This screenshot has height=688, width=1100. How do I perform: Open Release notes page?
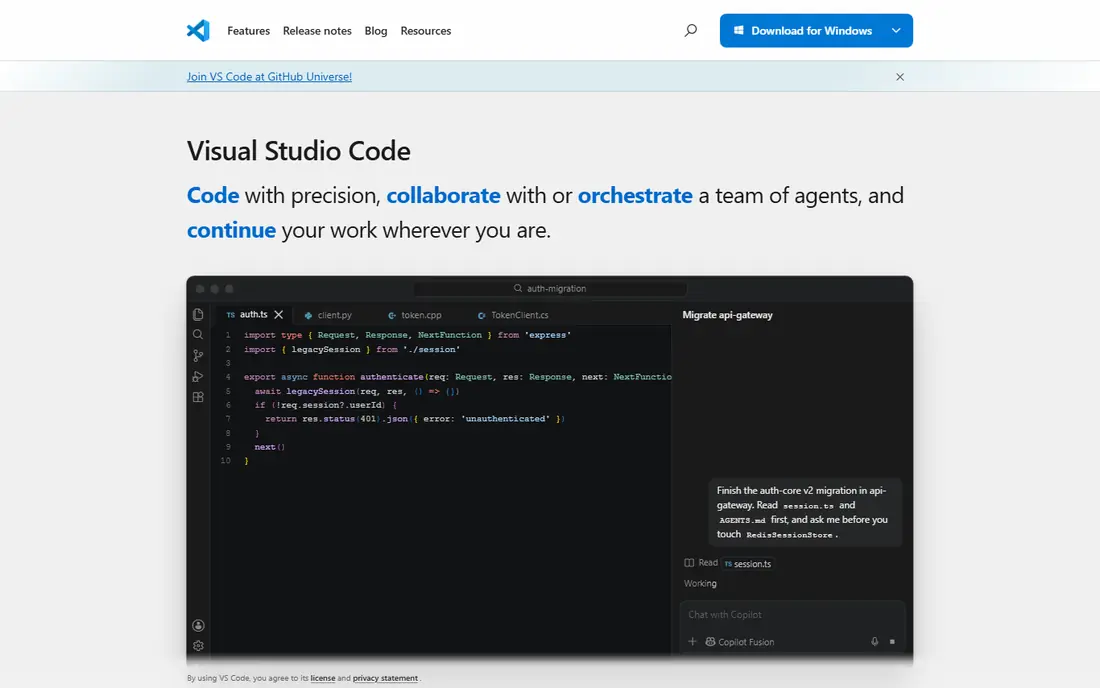pos(317,31)
